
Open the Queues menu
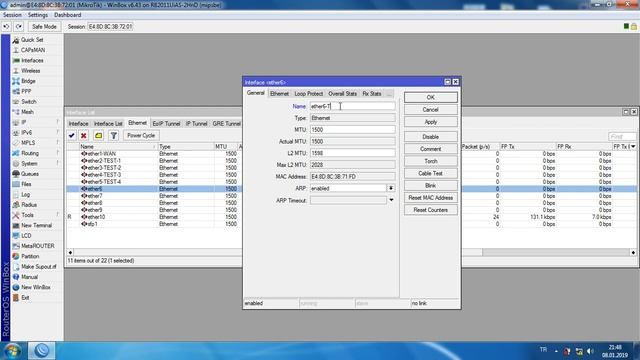(30, 174)
